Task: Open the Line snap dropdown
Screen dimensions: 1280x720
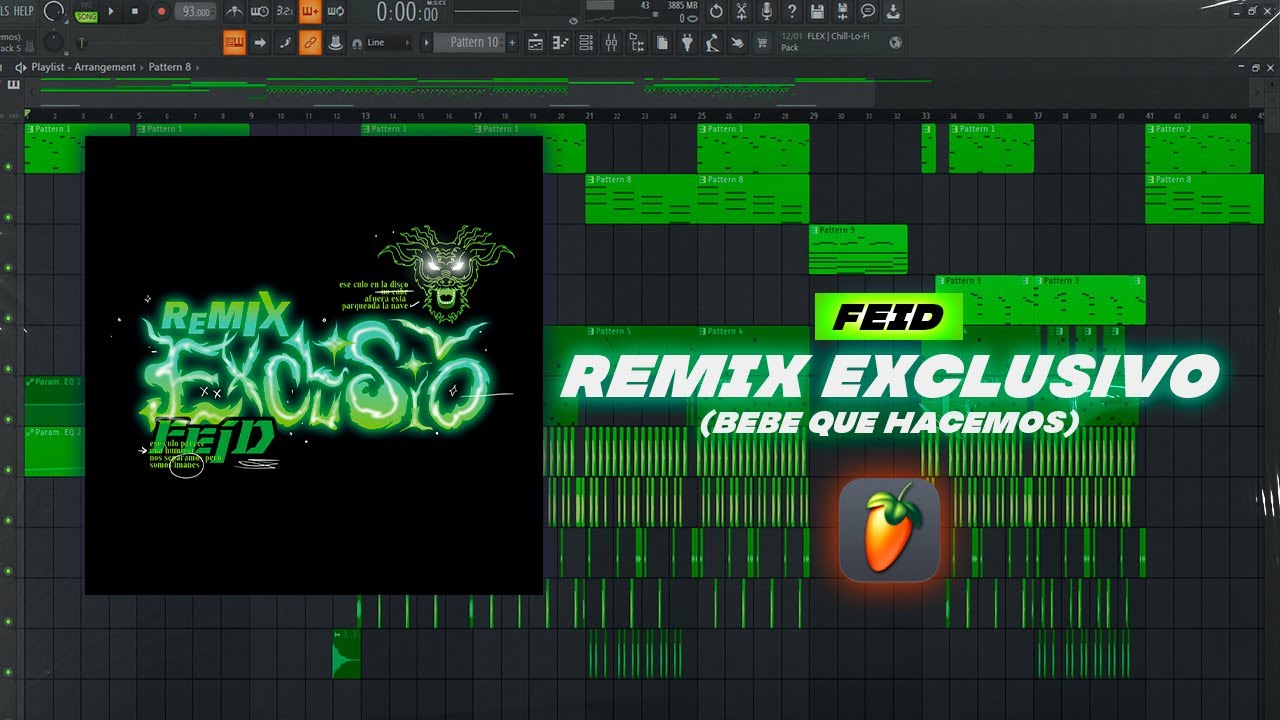Action: (388, 43)
